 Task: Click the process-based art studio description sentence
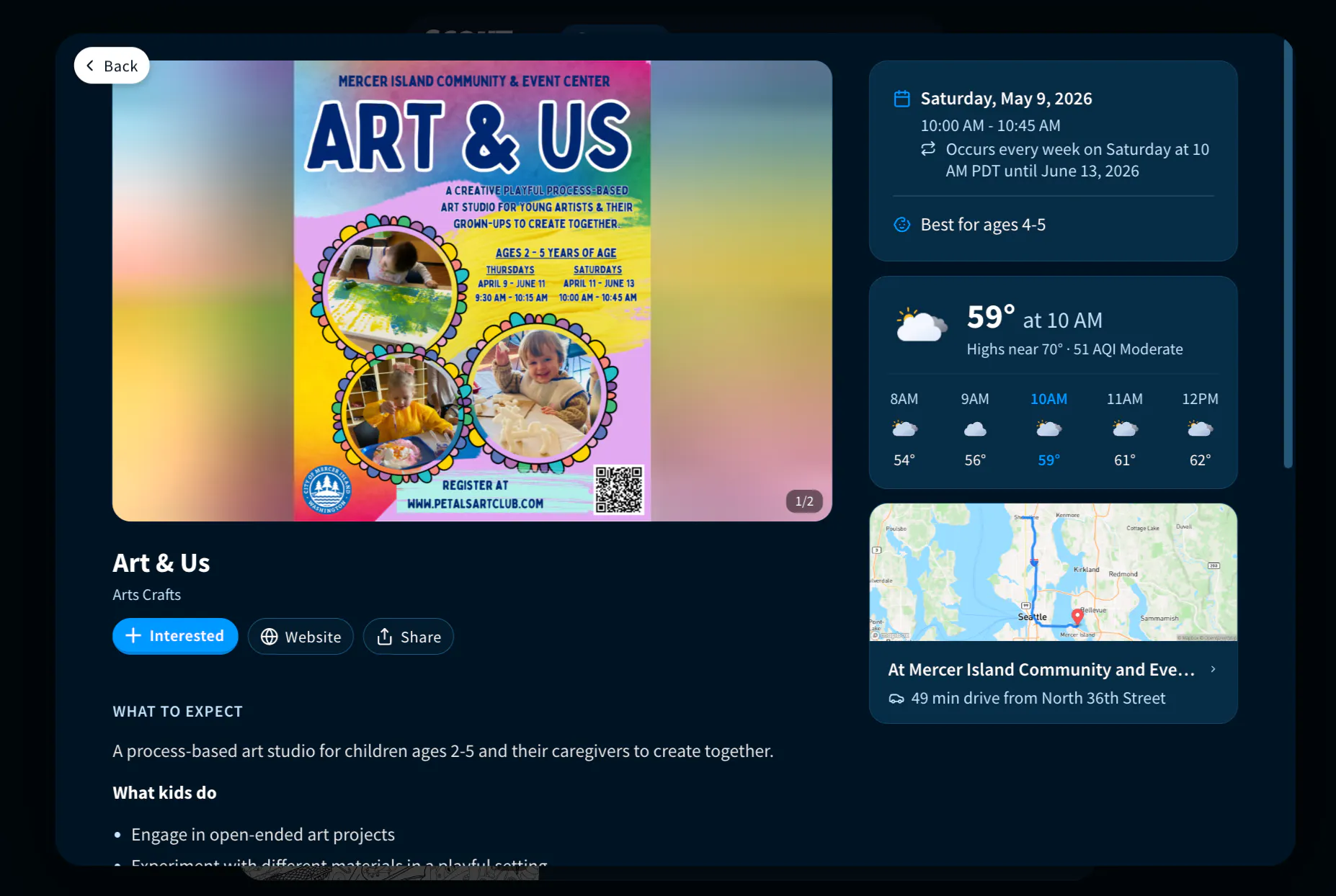443,751
